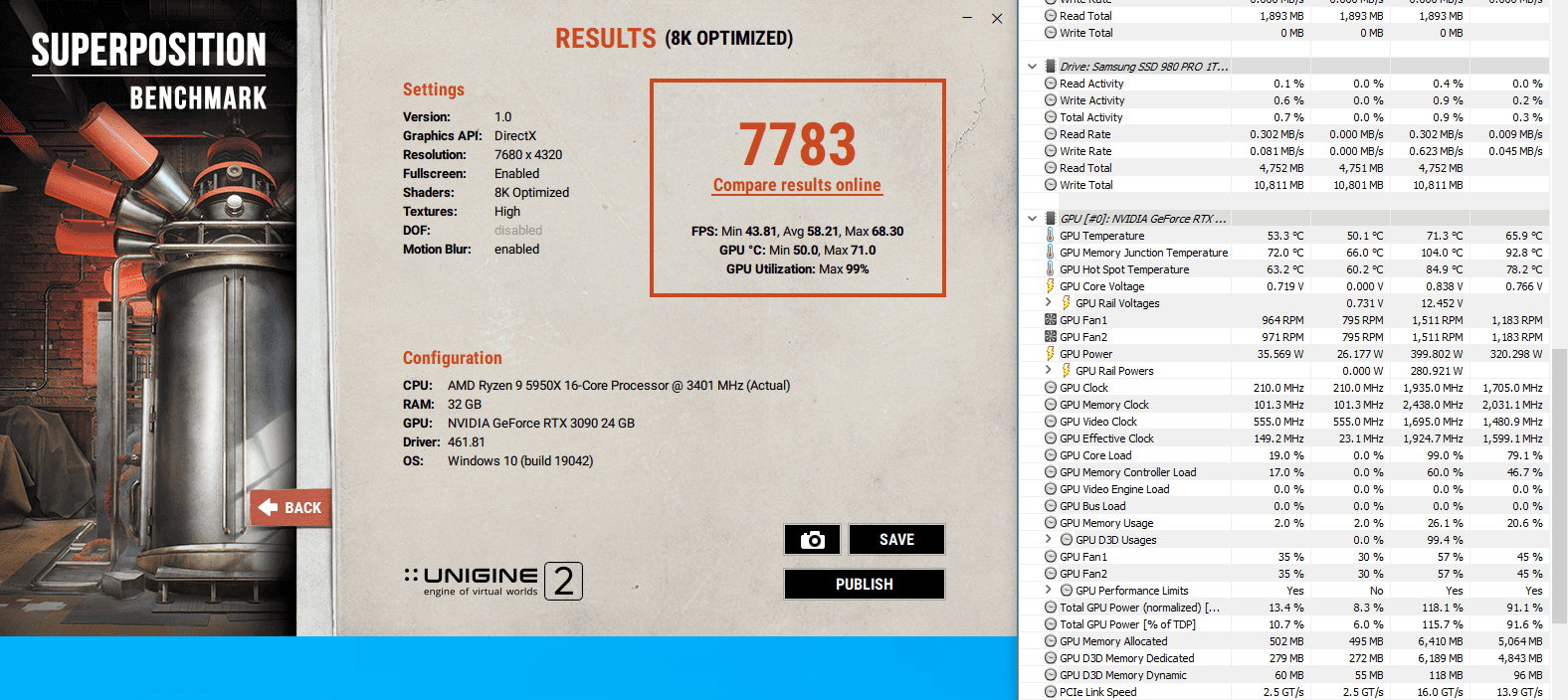This screenshot has height=700, width=1568.
Task: Click the SAVE button
Action: tap(896, 539)
